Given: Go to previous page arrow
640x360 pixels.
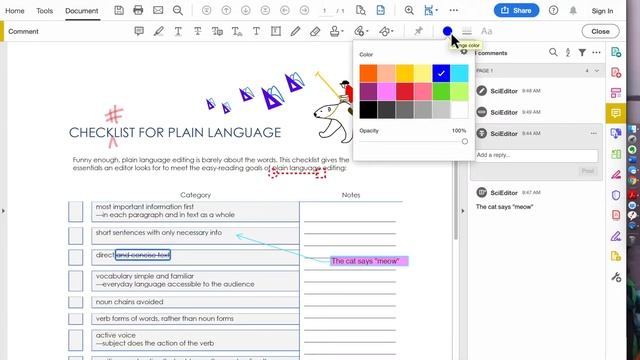Looking at the screenshot, I should click(x=226, y=11).
